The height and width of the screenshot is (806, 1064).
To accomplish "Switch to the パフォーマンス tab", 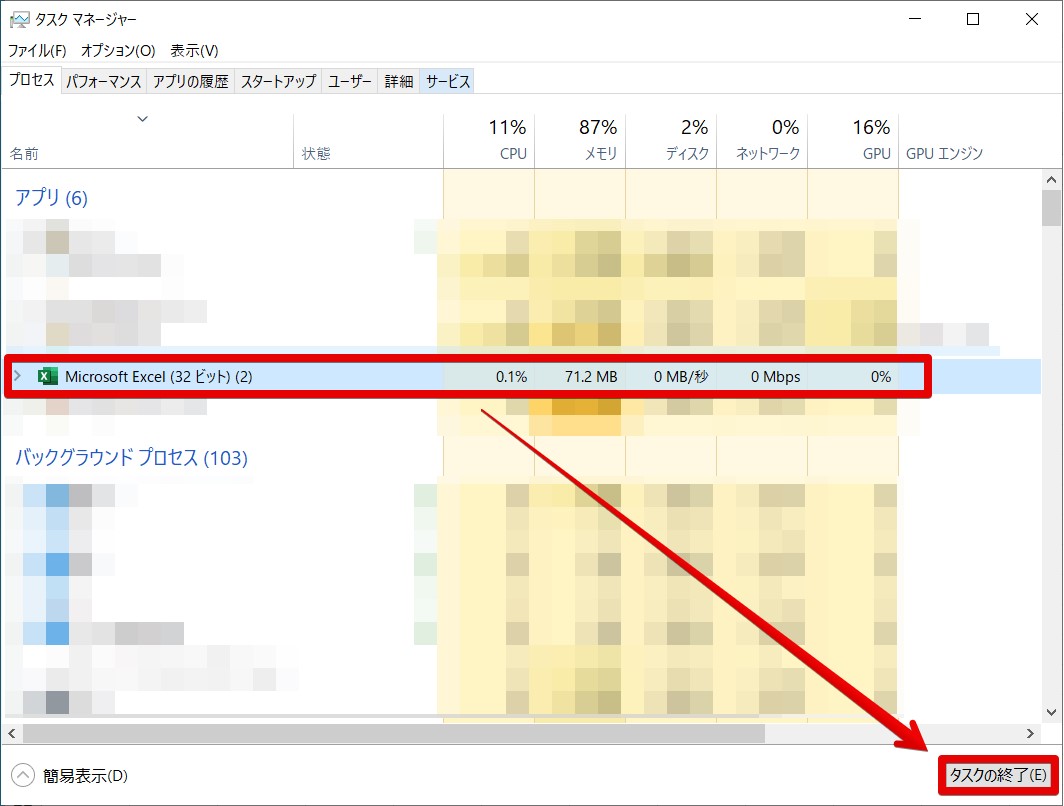I will 103,81.
